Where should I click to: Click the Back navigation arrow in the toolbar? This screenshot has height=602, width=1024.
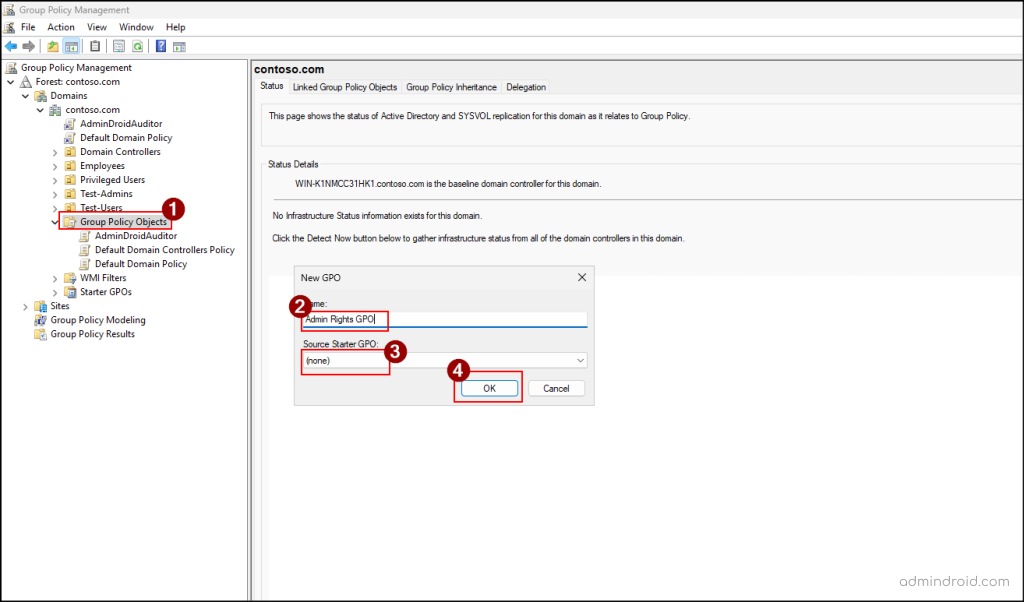tap(9, 45)
